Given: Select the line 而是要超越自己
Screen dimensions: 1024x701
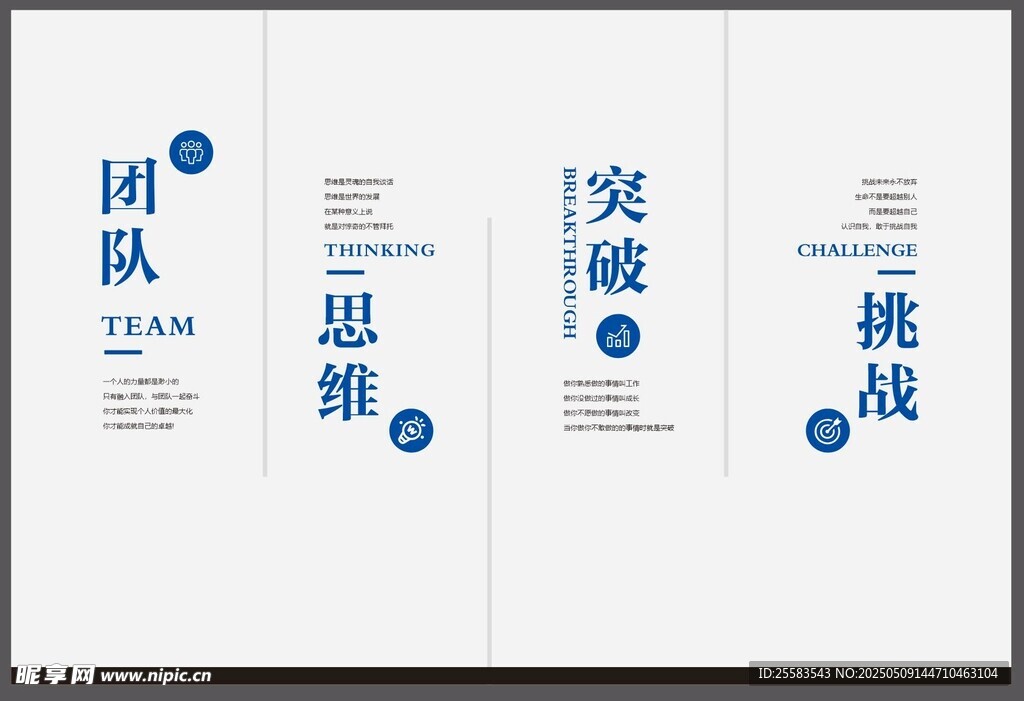Looking at the screenshot, I should click(x=893, y=212).
